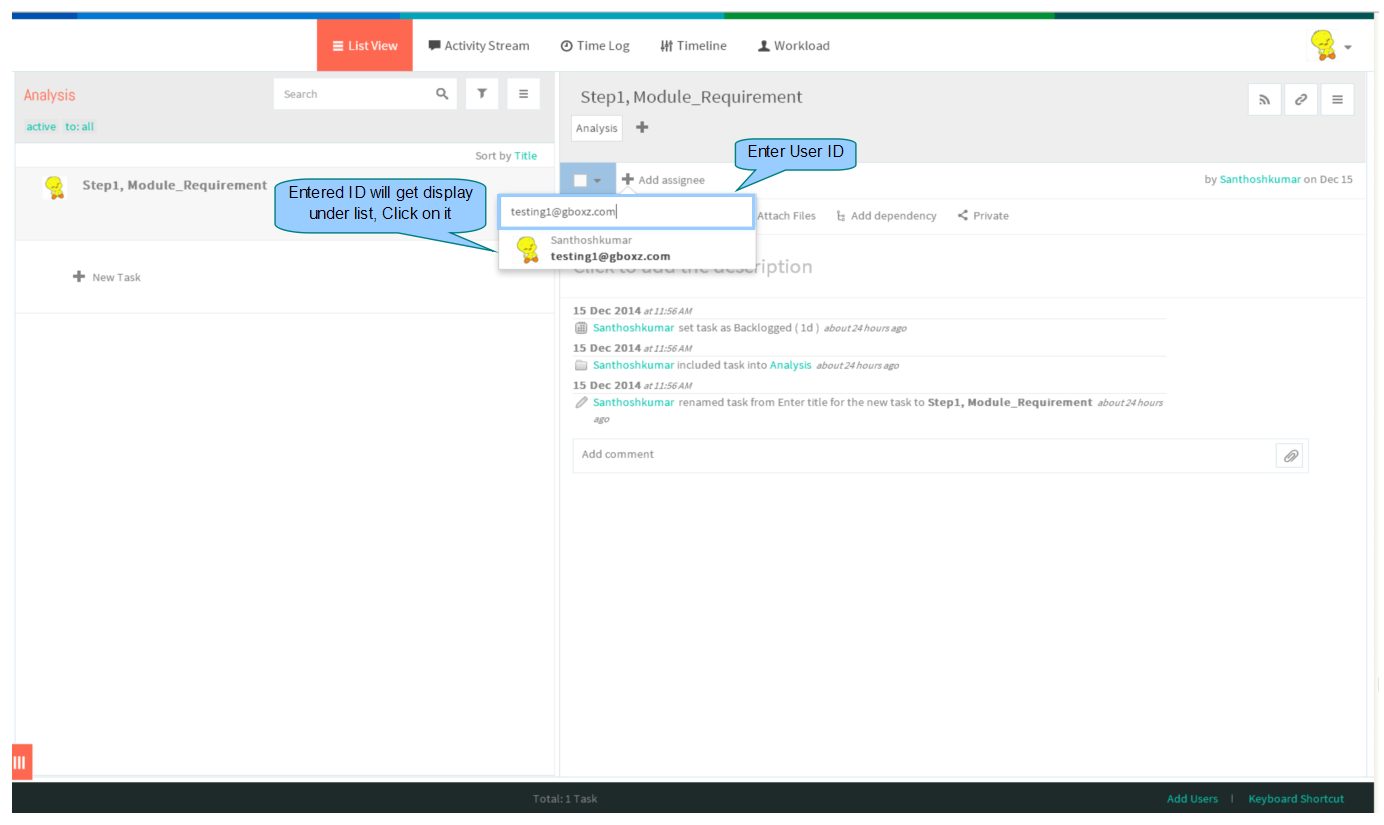
Task: Click the search magnifier icon
Action: click(443, 94)
